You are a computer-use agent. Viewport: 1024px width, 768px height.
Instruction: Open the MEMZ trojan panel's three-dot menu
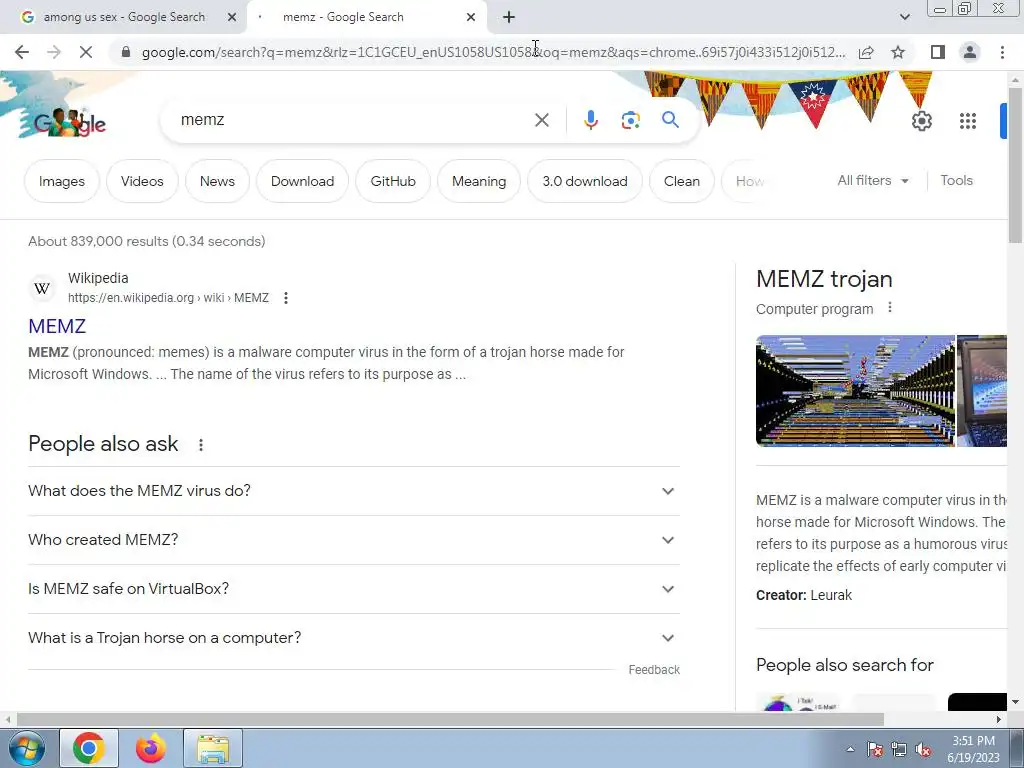point(889,308)
